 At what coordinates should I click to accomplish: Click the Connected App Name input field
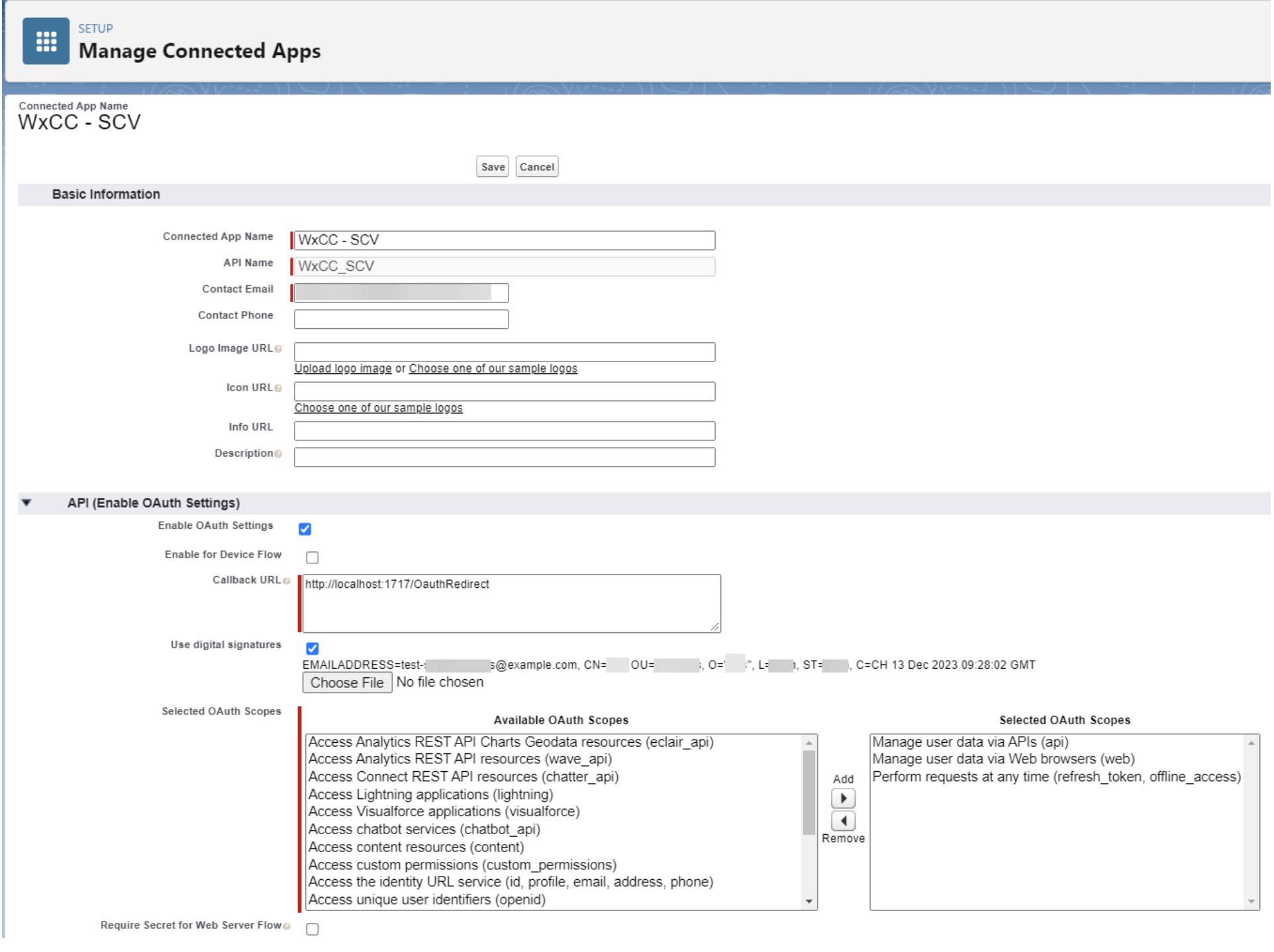coord(505,241)
